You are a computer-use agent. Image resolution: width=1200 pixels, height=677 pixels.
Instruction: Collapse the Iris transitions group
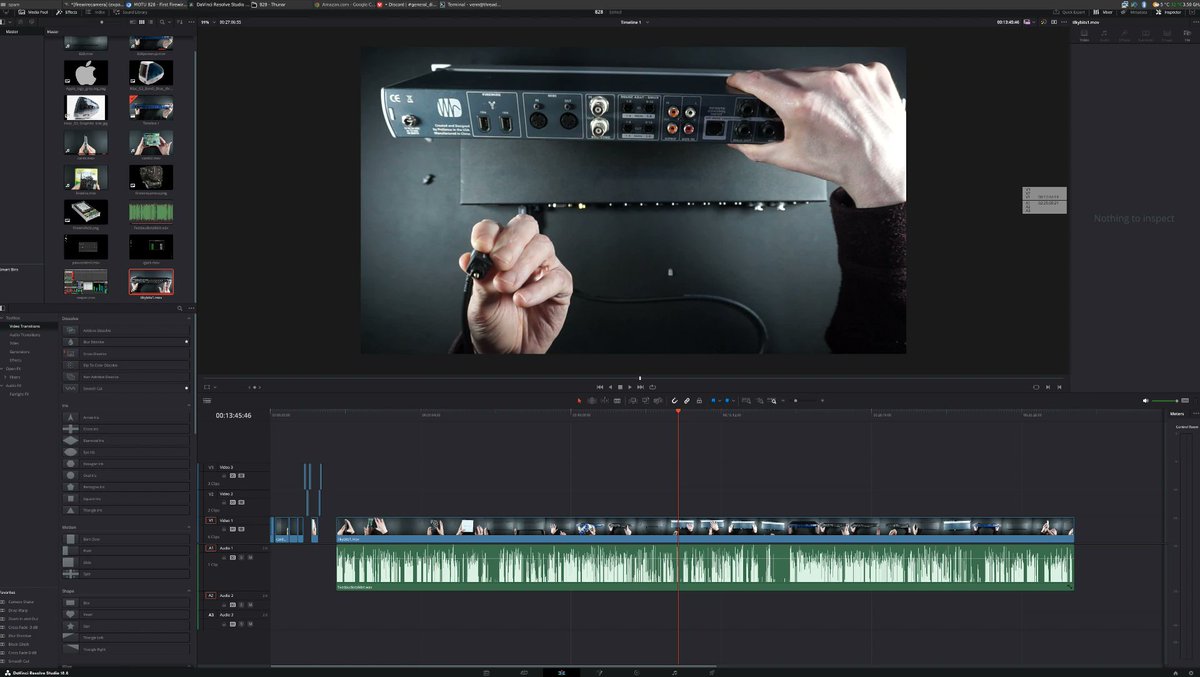tap(190, 405)
